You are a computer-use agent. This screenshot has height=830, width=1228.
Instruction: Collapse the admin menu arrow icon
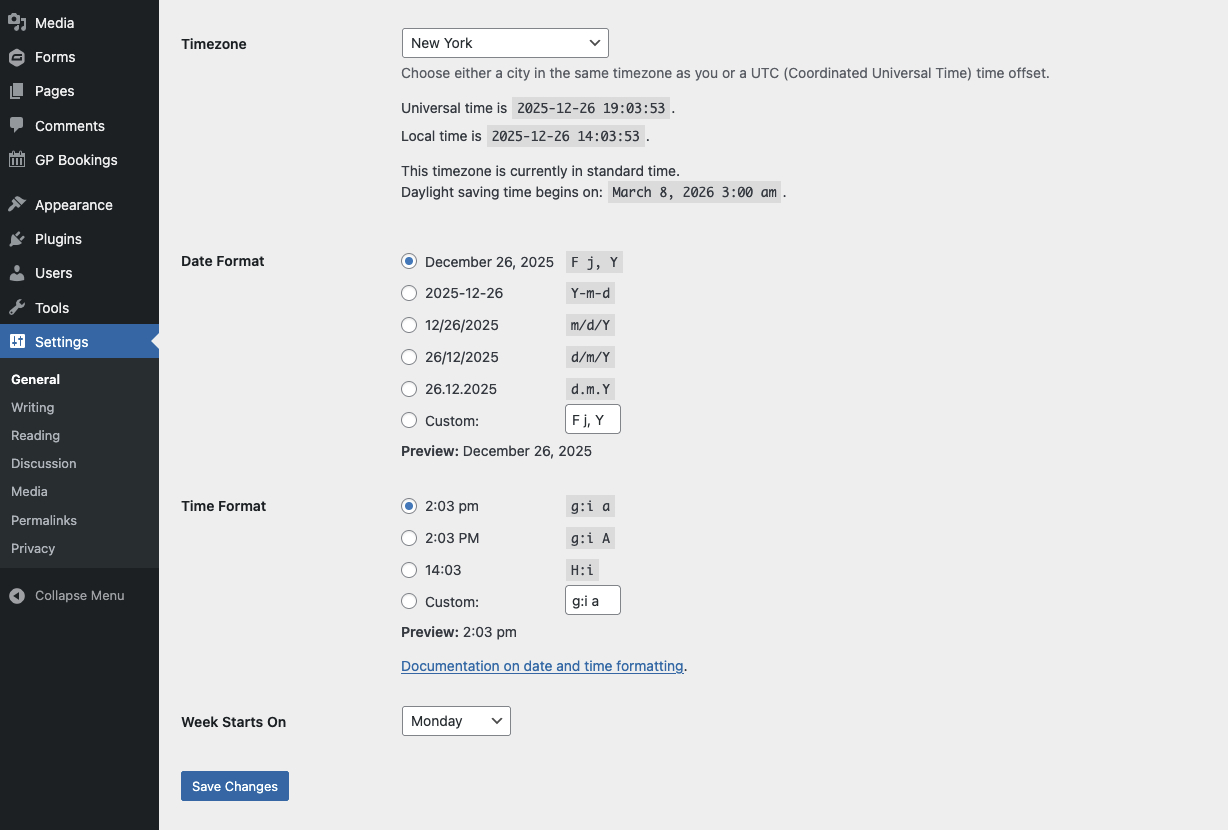[x=17, y=596]
